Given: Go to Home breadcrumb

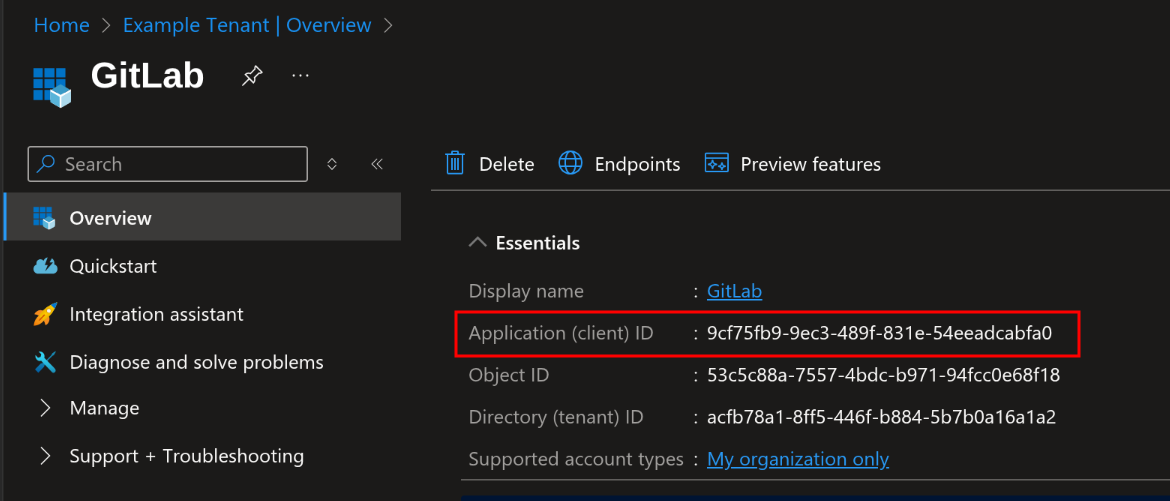Looking at the screenshot, I should (61, 25).
